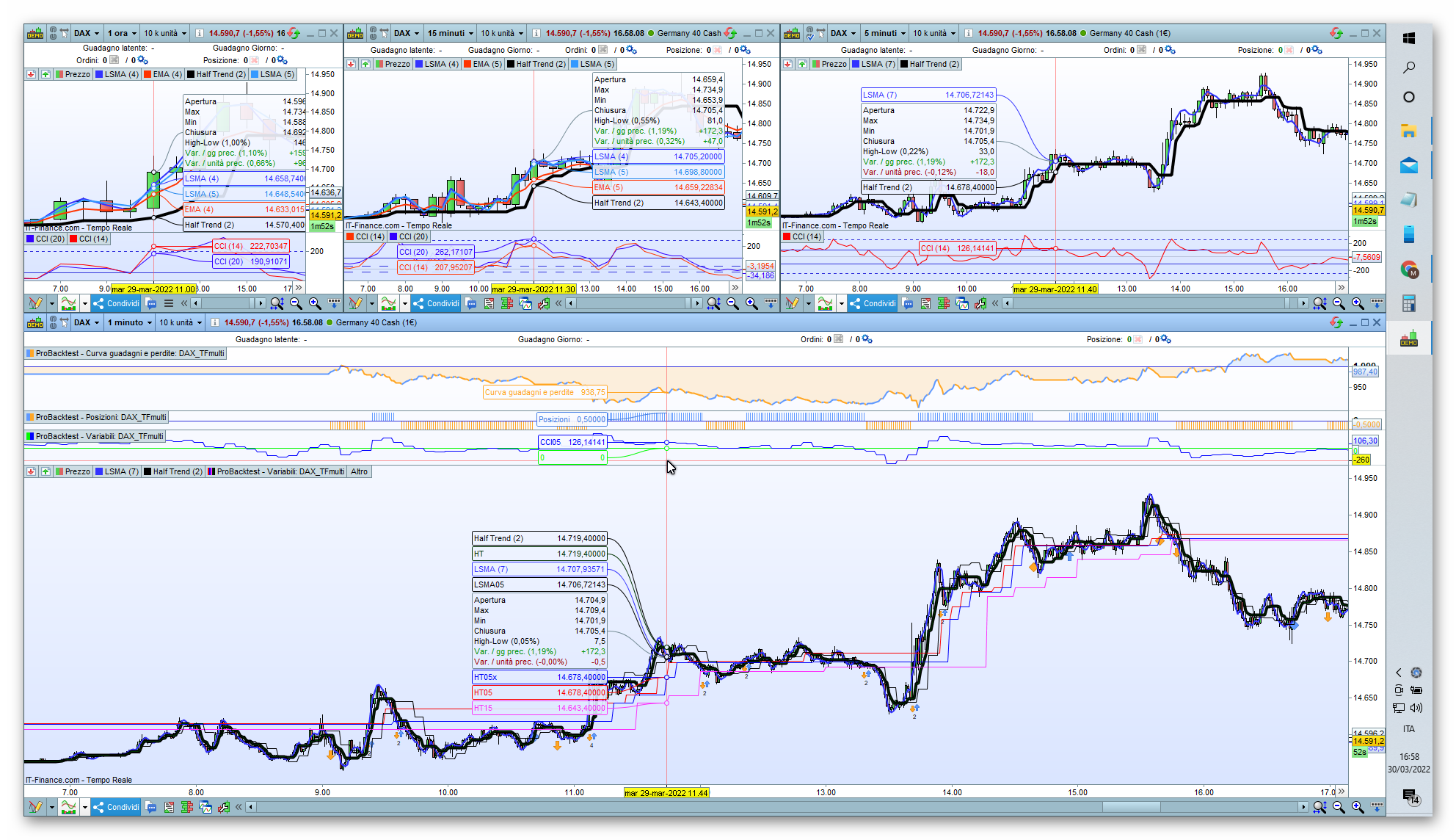Select drawing pencil tool in 1 ora chart toolbar

35,303
